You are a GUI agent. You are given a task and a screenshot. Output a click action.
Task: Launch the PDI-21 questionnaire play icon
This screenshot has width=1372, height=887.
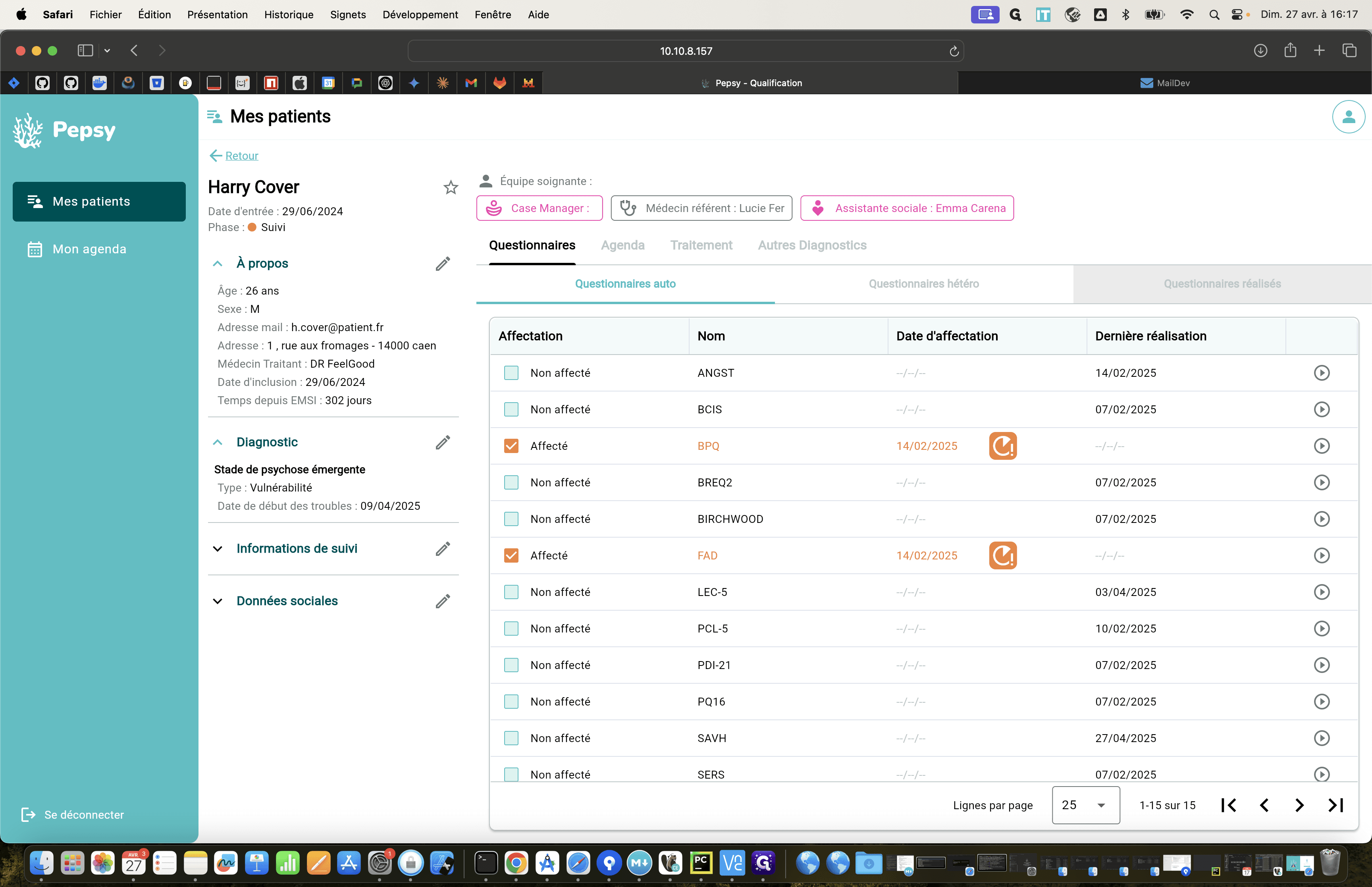[1322, 665]
